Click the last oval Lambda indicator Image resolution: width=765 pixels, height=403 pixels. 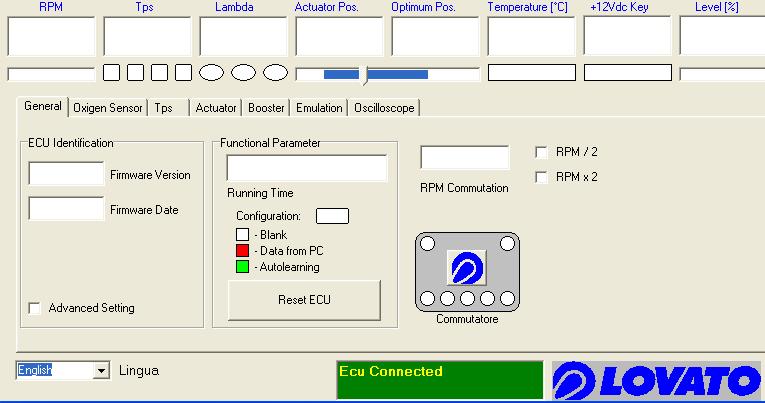[x=275, y=72]
